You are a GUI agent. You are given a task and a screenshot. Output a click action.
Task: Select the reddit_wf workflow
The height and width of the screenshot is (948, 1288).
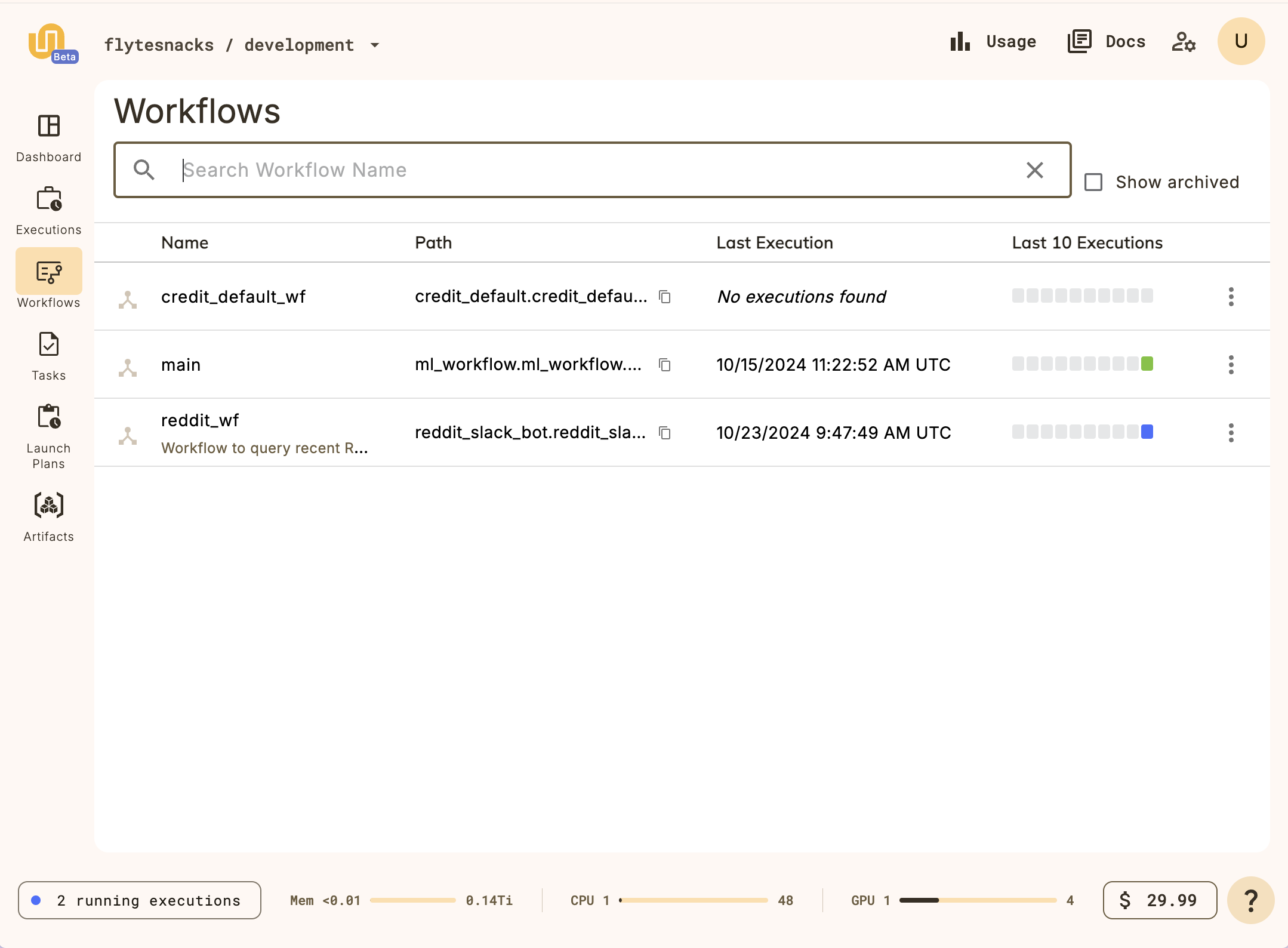(x=201, y=420)
